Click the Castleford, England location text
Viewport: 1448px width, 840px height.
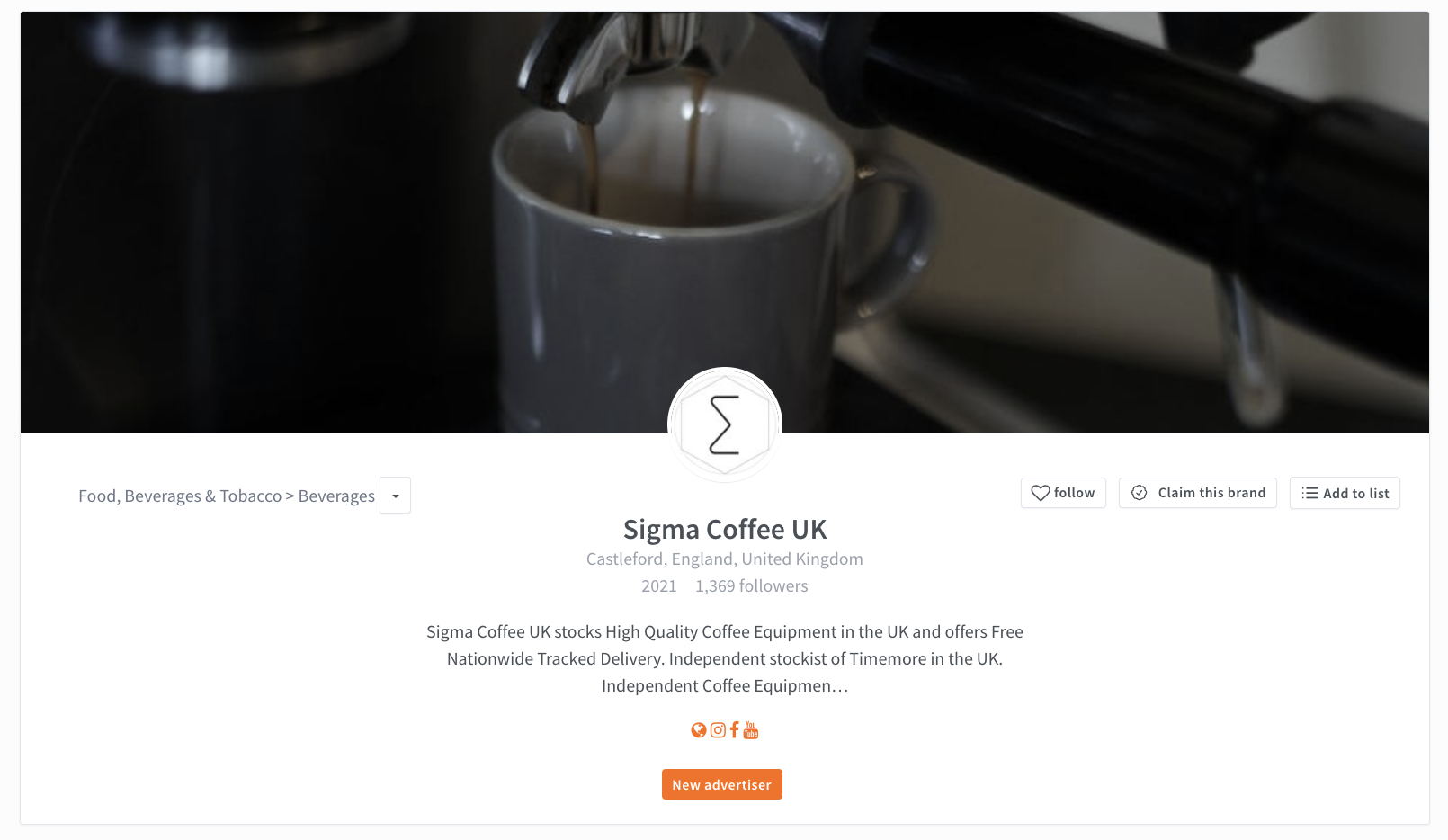pyautogui.click(x=725, y=559)
